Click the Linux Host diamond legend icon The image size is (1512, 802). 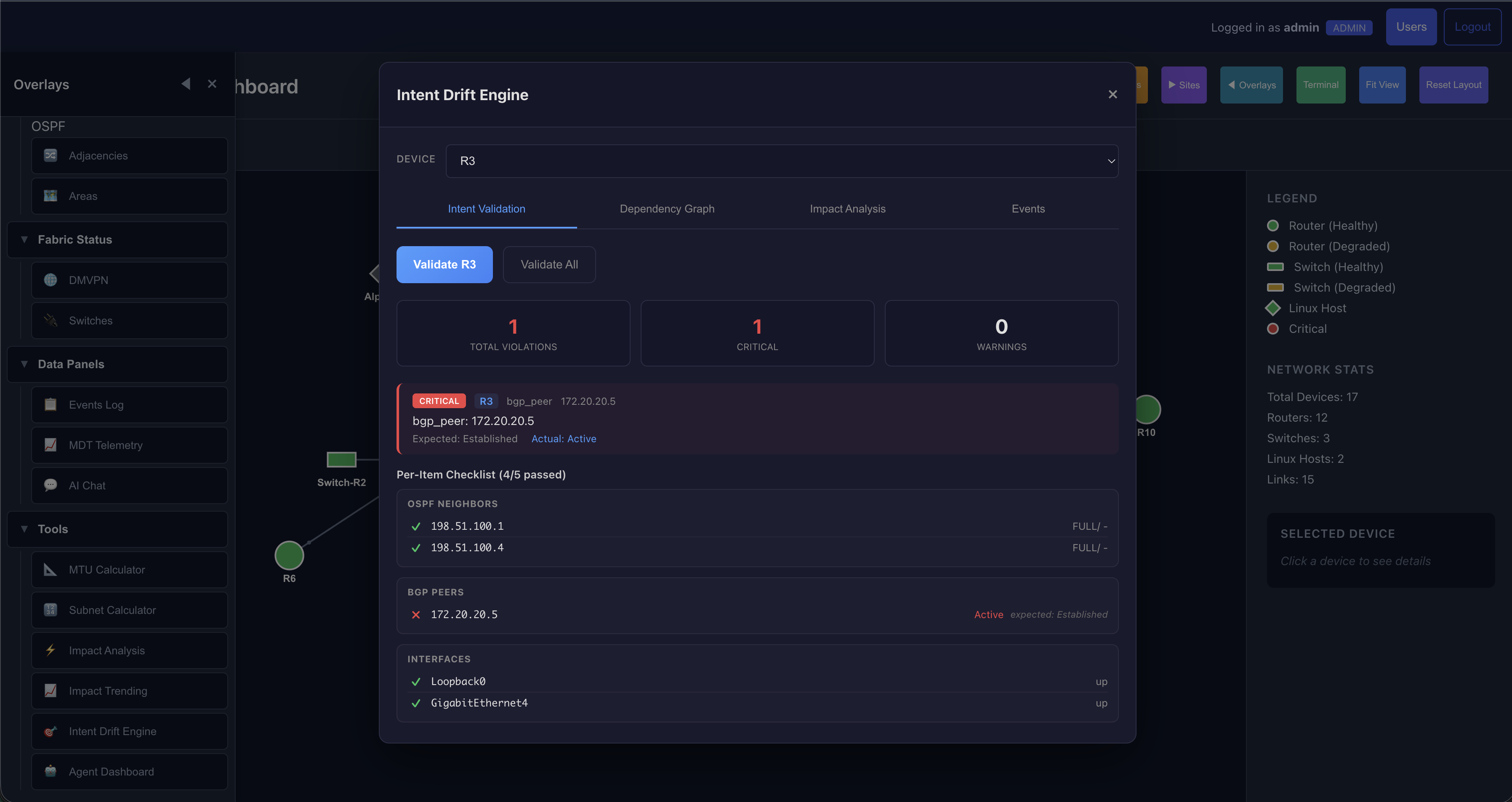1272,308
